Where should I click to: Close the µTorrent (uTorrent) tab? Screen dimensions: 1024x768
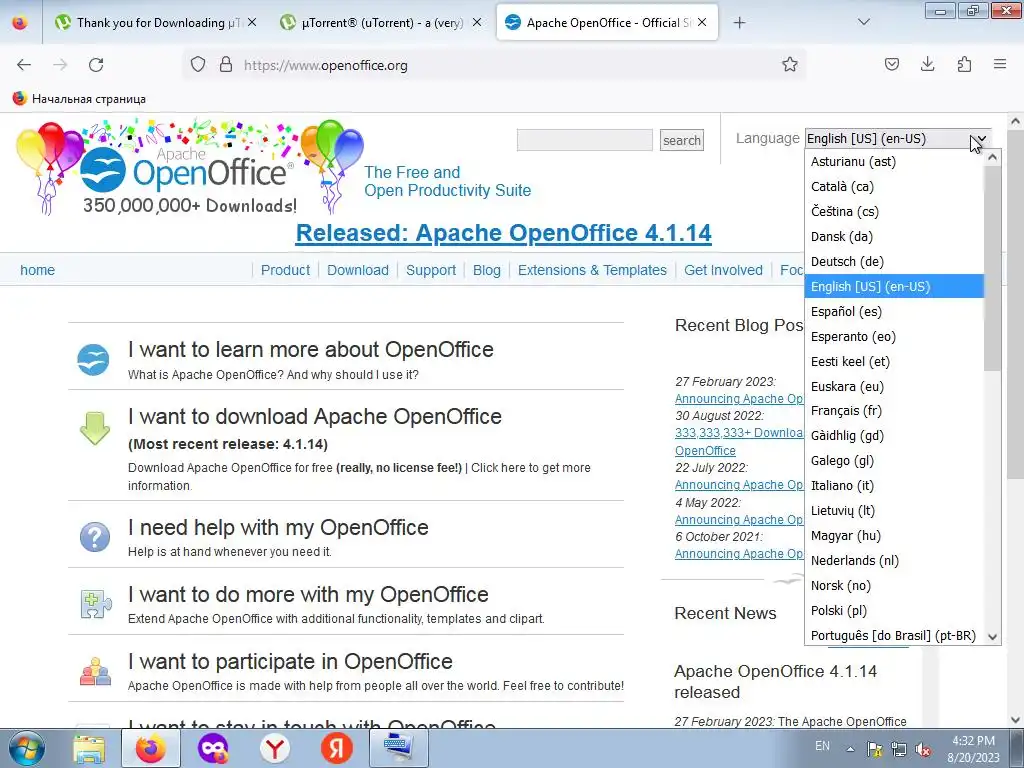(477, 23)
